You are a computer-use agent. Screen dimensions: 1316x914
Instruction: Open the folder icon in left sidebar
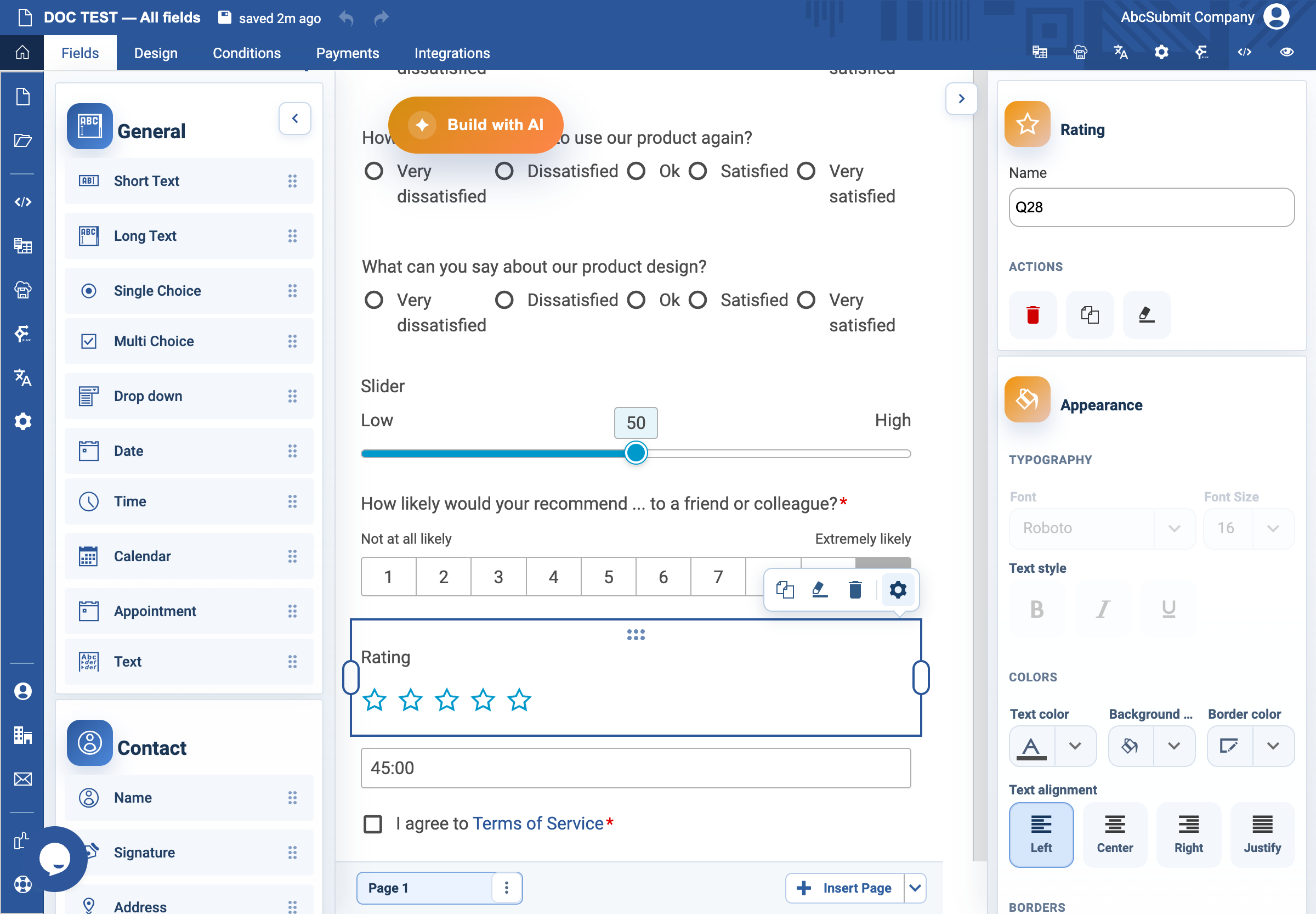tap(23, 140)
